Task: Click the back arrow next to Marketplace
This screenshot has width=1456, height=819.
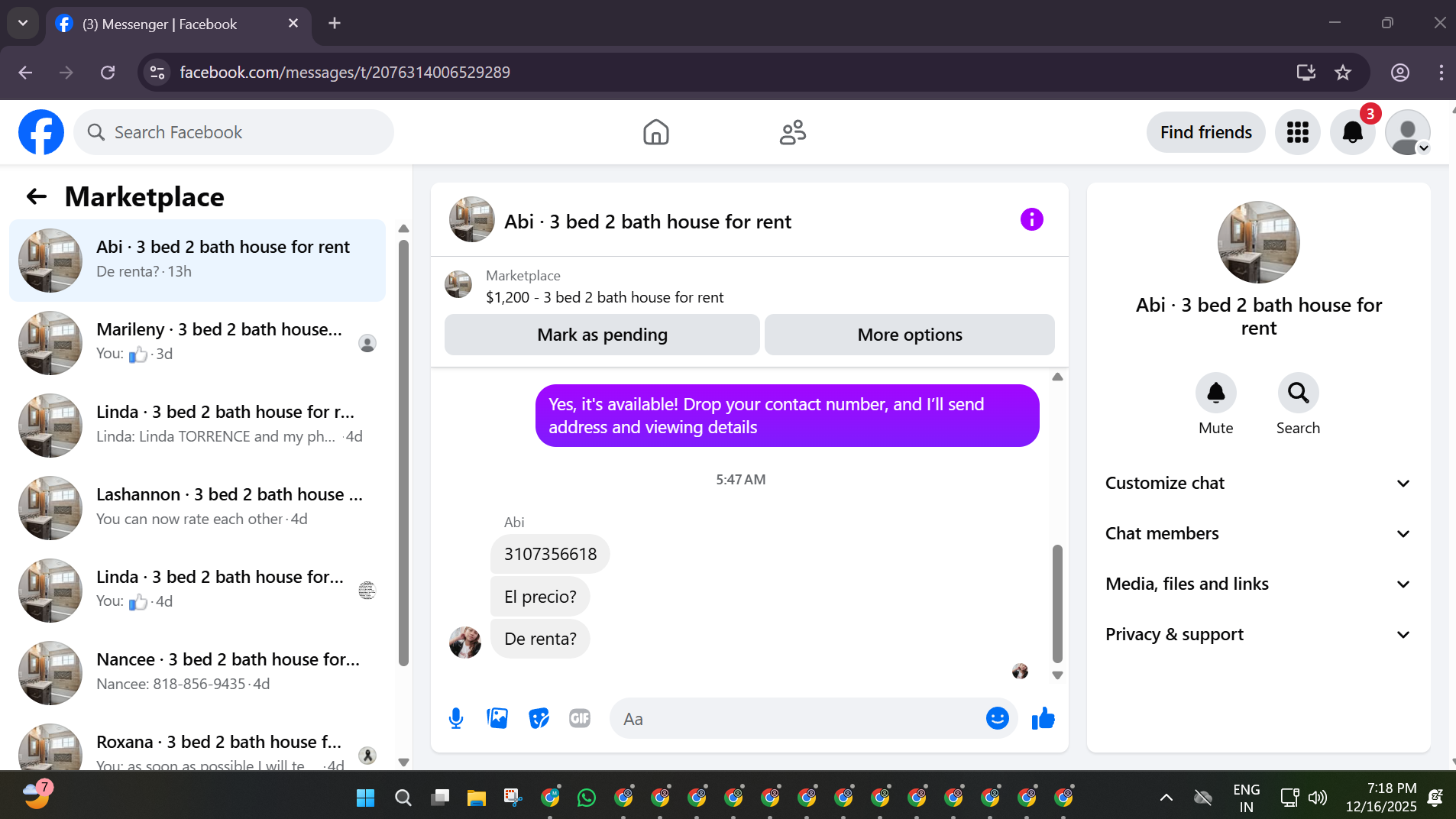Action: 37,196
